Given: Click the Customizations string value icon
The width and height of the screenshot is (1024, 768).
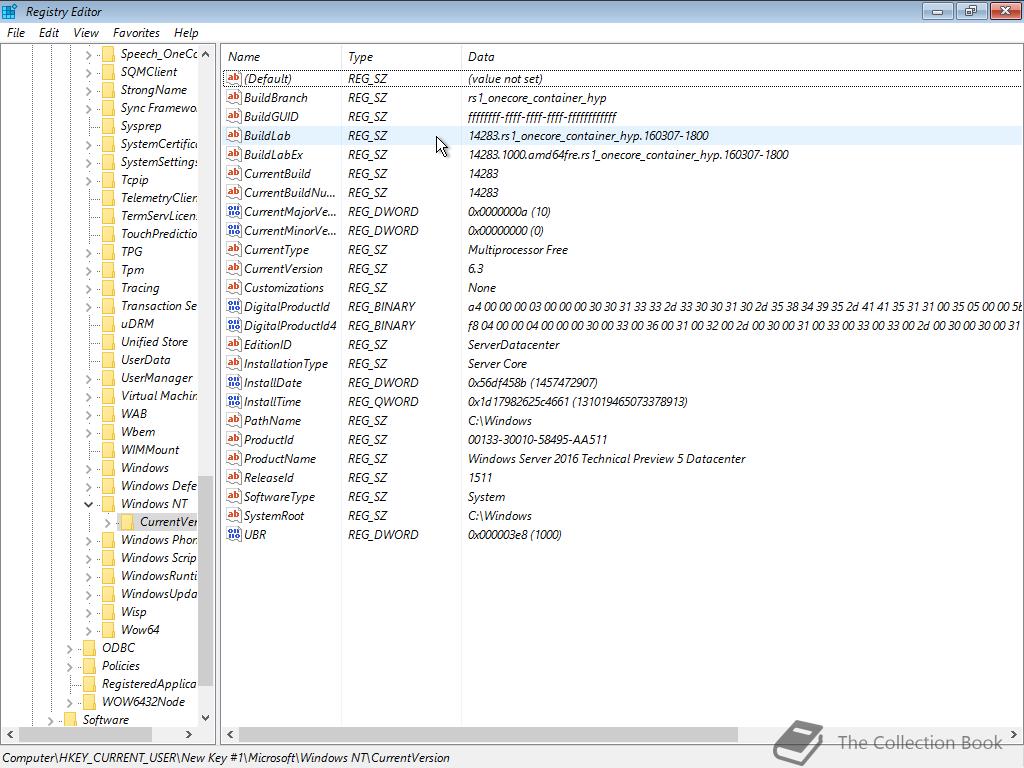Looking at the screenshot, I should pyautogui.click(x=233, y=287).
